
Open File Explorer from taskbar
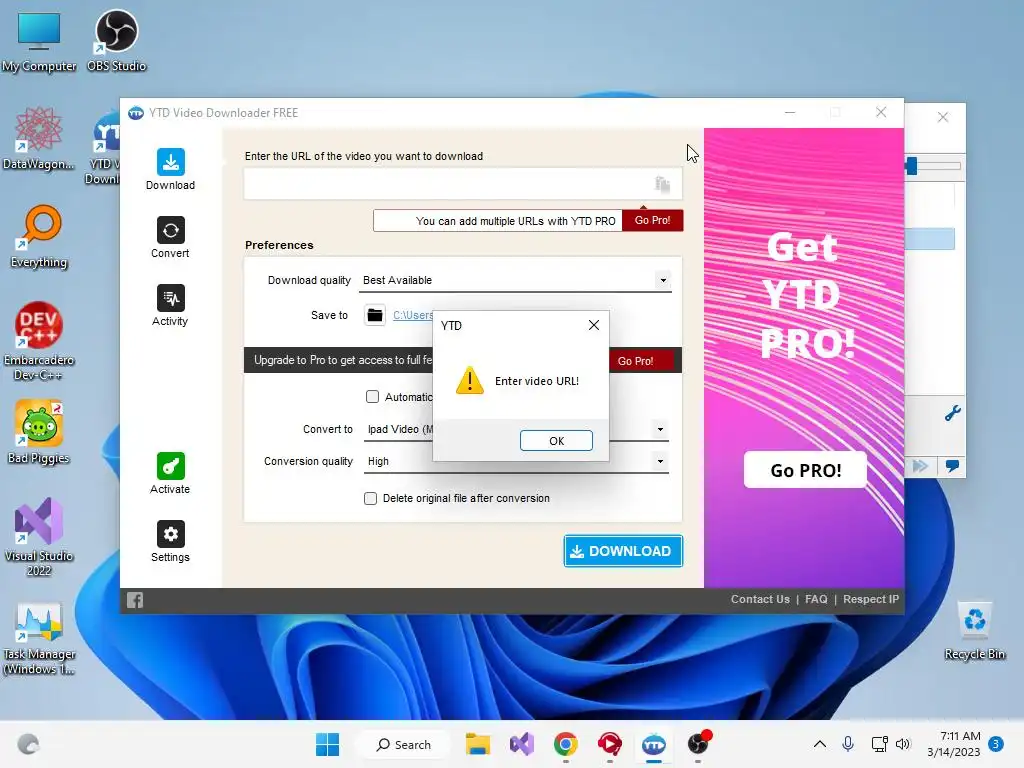tap(478, 744)
